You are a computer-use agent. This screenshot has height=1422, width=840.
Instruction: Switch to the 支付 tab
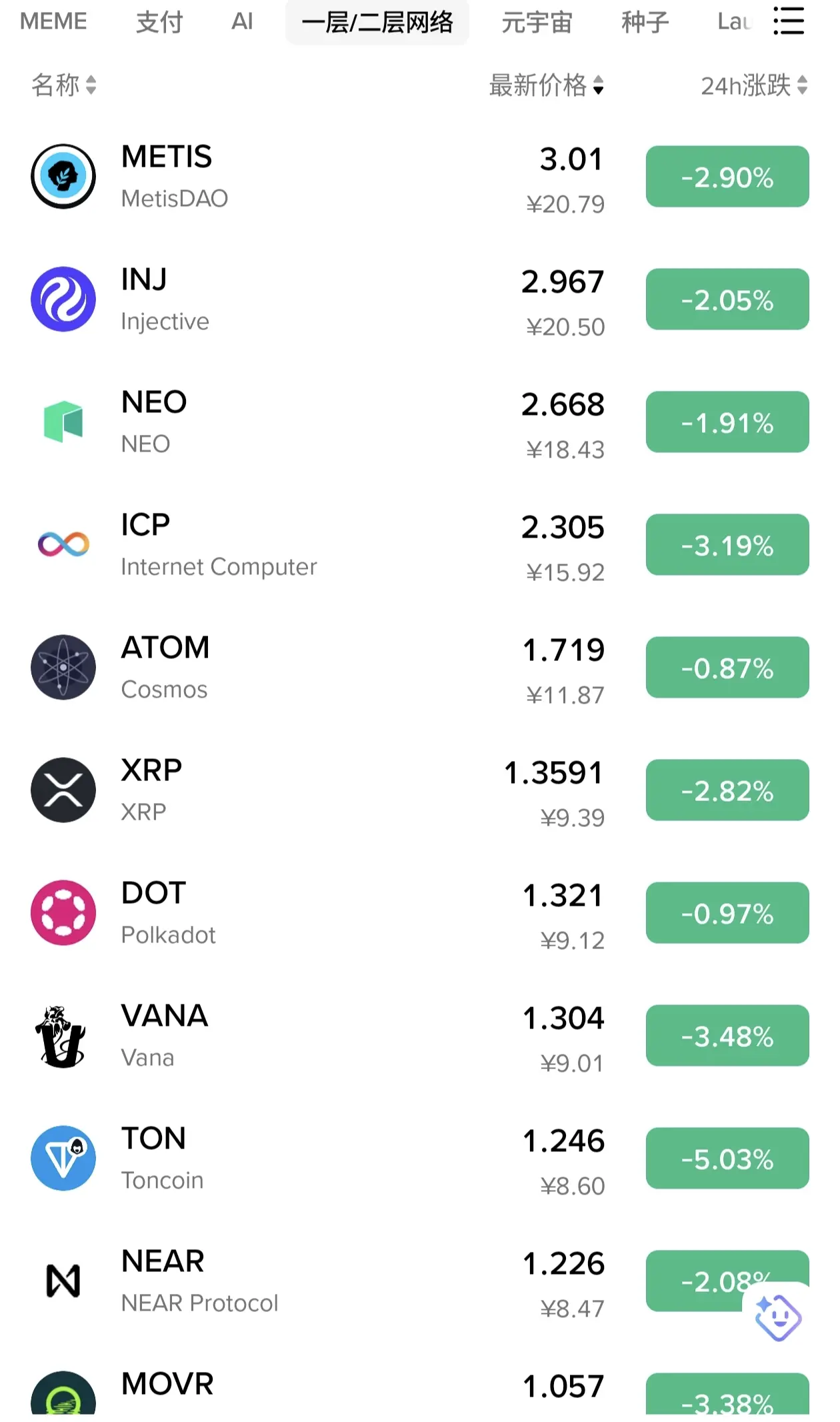[x=159, y=22]
